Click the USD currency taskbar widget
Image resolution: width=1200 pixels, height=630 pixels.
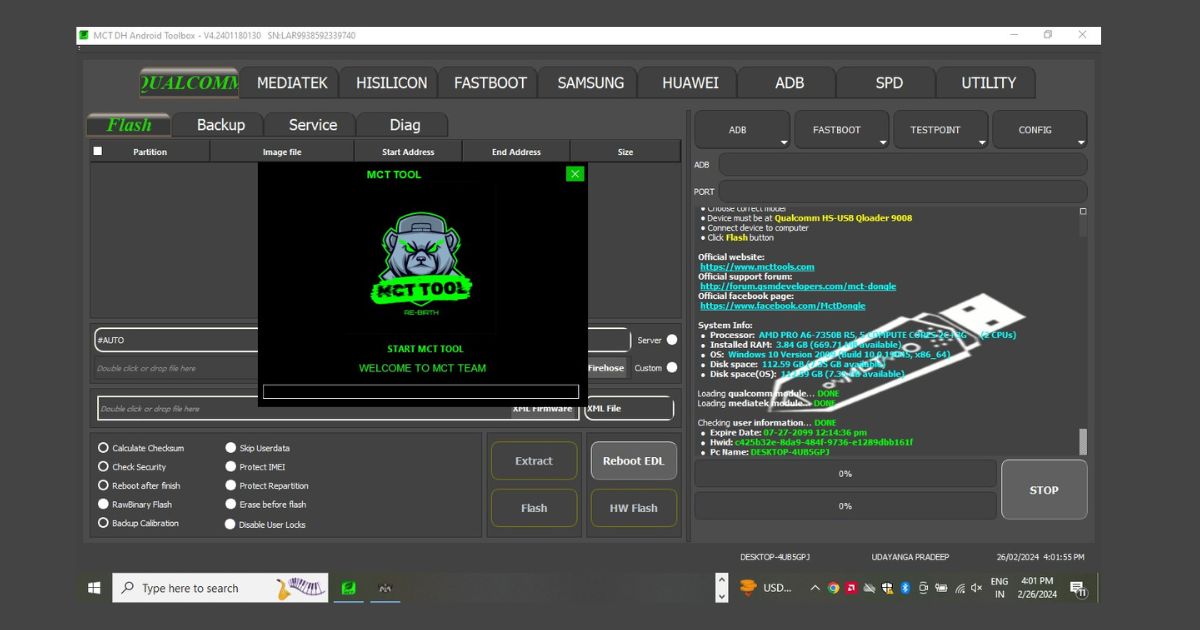click(766, 588)
